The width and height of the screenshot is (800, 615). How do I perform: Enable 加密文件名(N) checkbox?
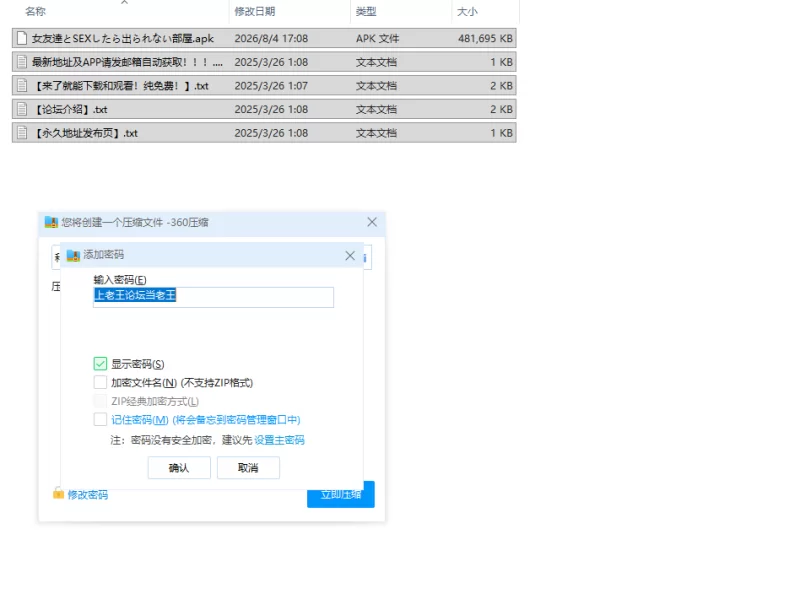(x=100, y=382)
